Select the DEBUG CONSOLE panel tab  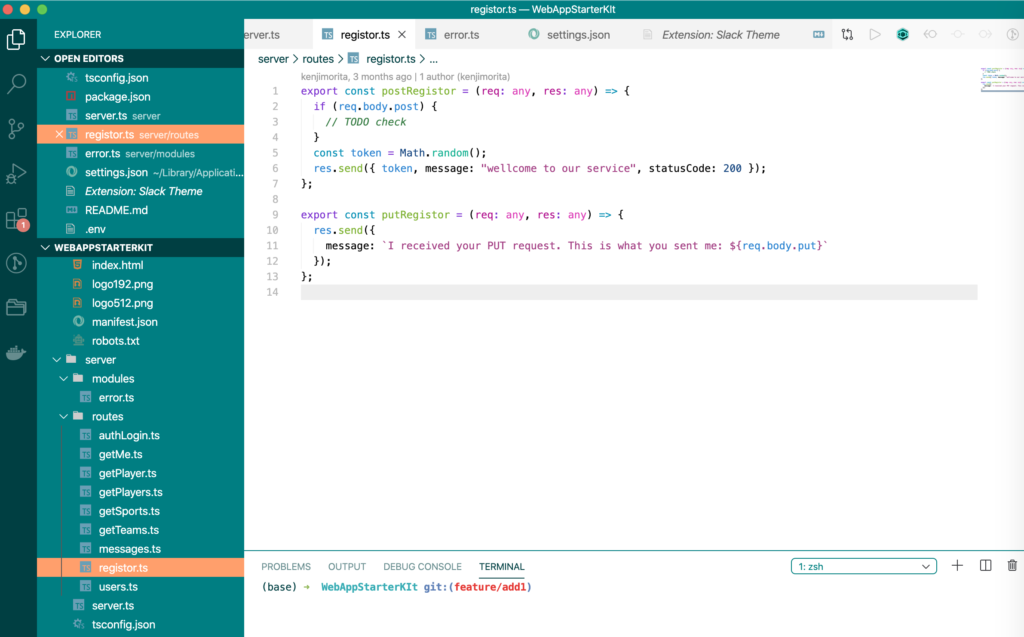pyautogui.click(x=422, y=566)
